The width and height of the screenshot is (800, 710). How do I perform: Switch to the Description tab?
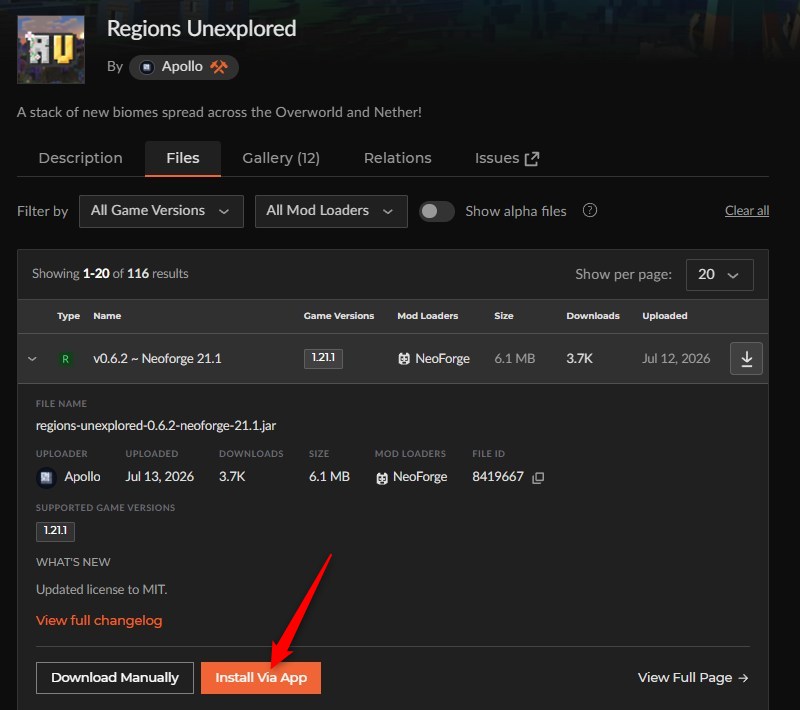click(x=81, y=158)
